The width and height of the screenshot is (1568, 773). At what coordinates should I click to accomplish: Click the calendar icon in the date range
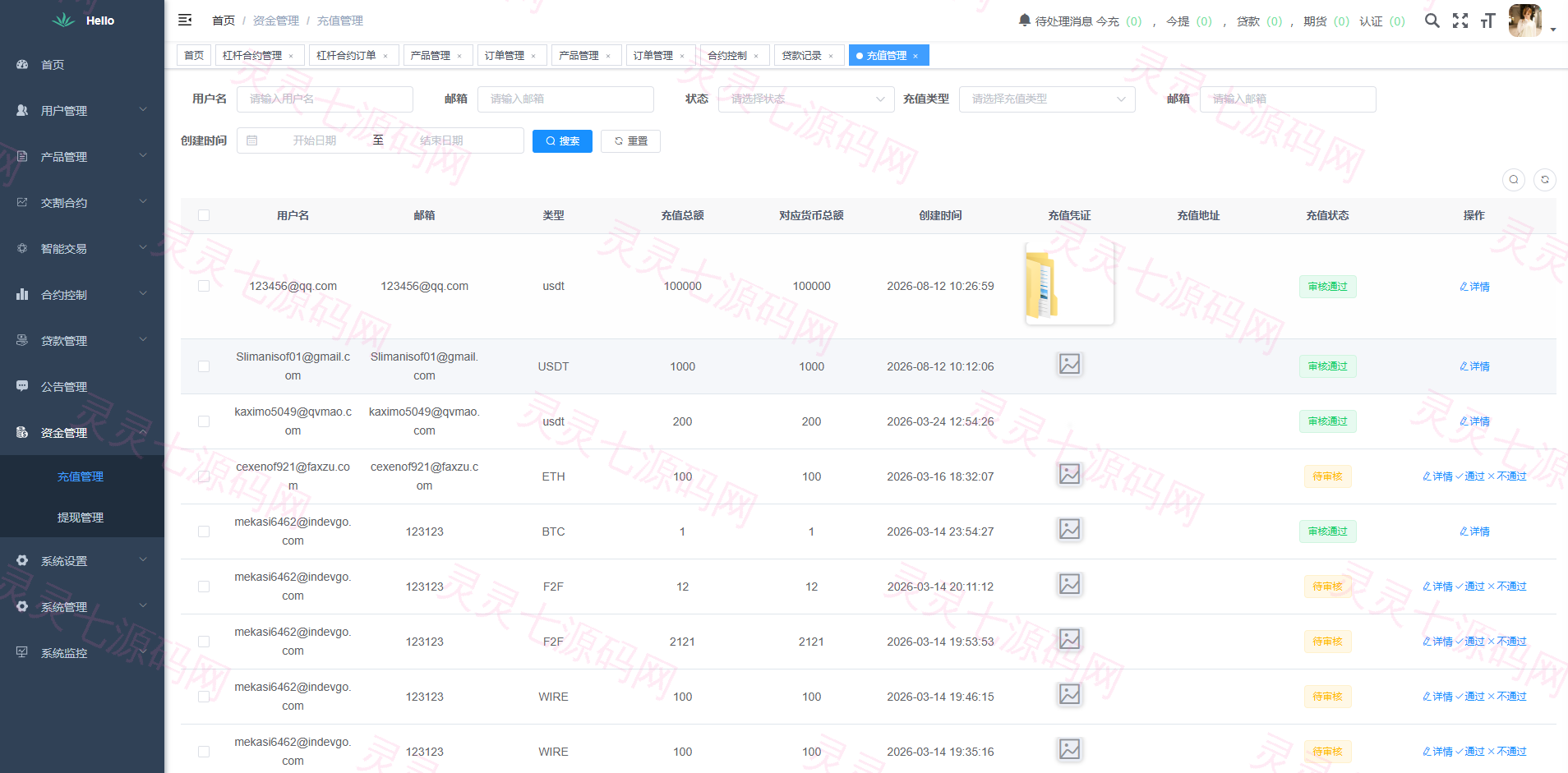[252, 140]
